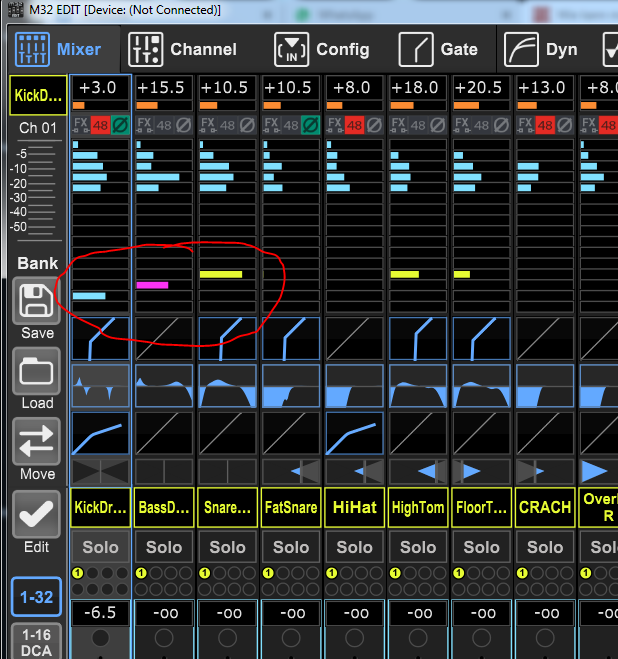Toggle 48V phantom on HiHat channel
Screen dimensions: 618x659
click(355, 125)
